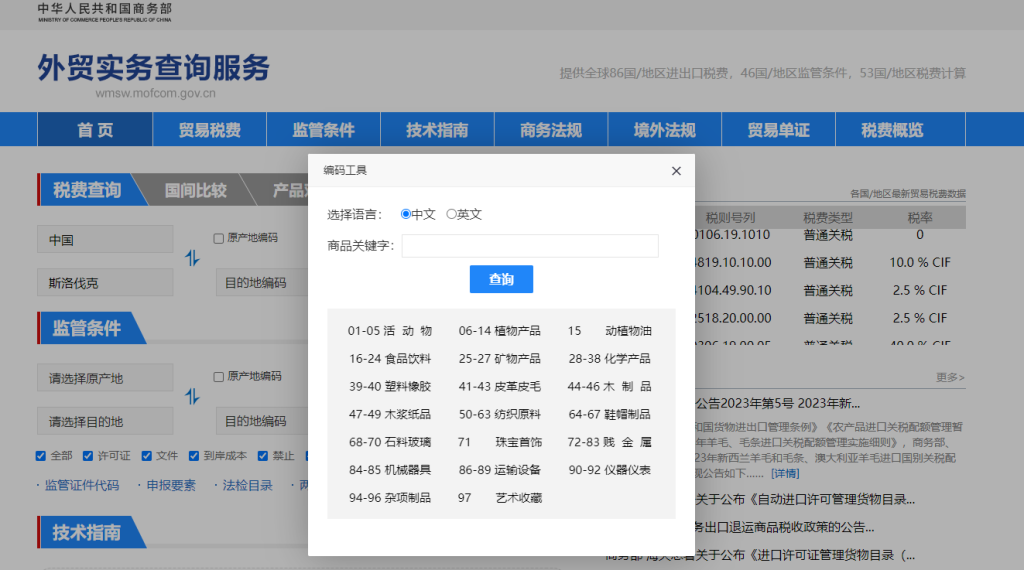Toggle 原产地编码 checkbox in 税费查询

pos(219,238)
